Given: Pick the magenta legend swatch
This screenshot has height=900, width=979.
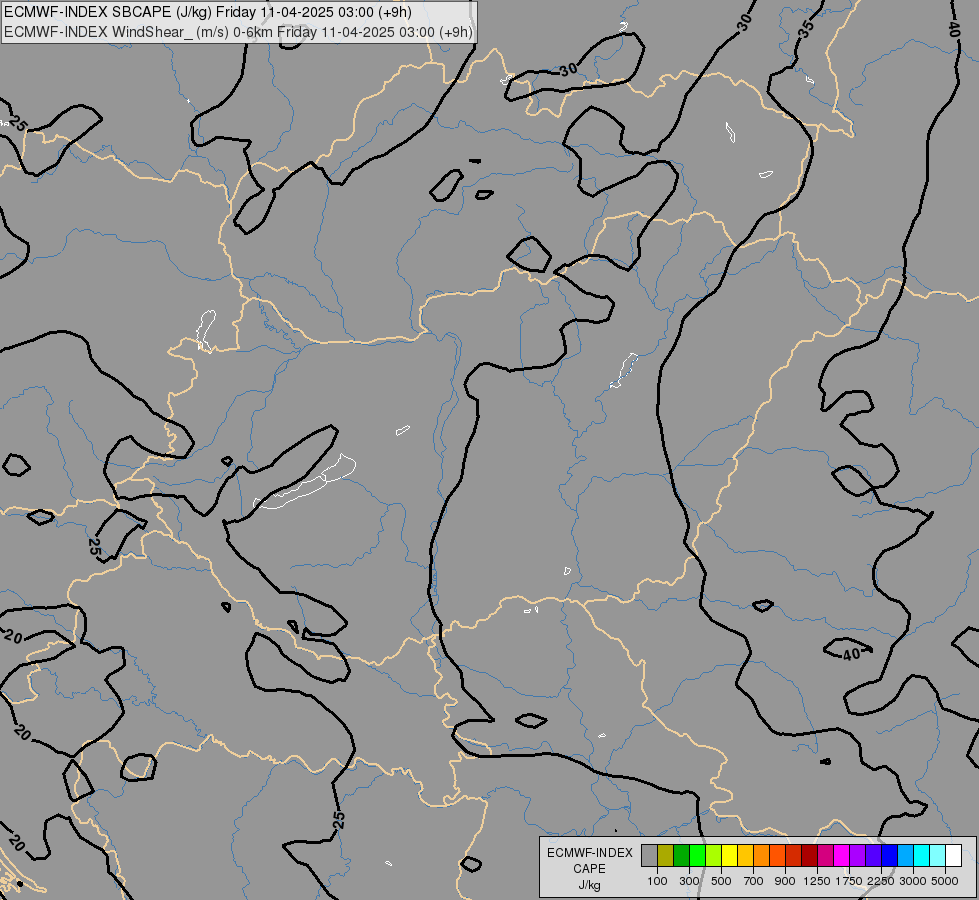Looking at the screenshot, I should click(841, 855).
